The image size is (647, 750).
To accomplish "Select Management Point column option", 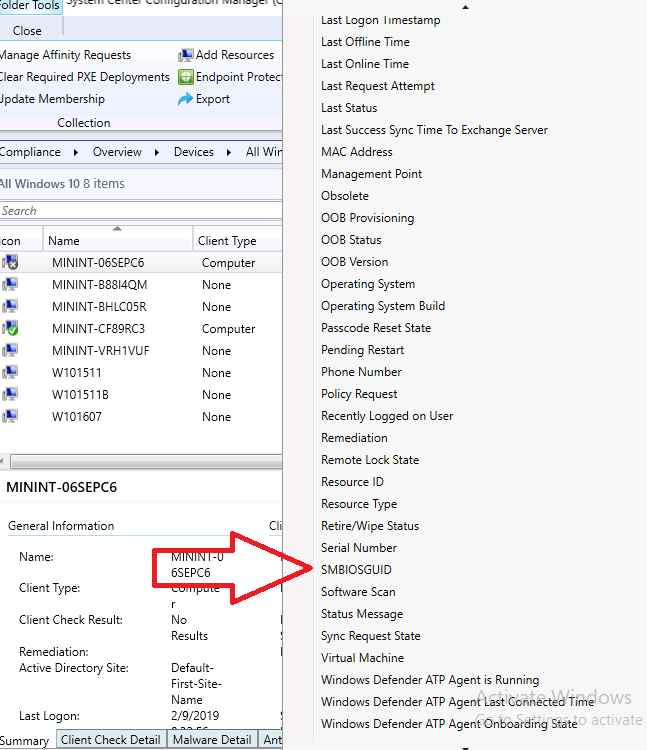I will tap(372, 174).
